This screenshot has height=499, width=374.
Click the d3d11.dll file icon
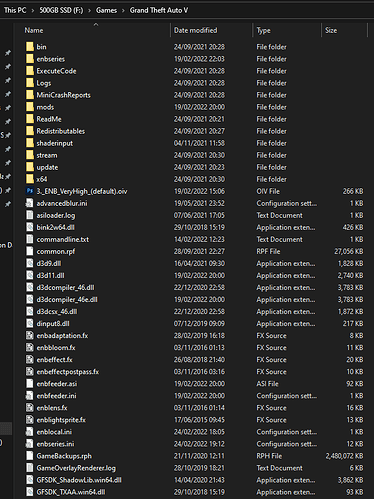[30, 275]
